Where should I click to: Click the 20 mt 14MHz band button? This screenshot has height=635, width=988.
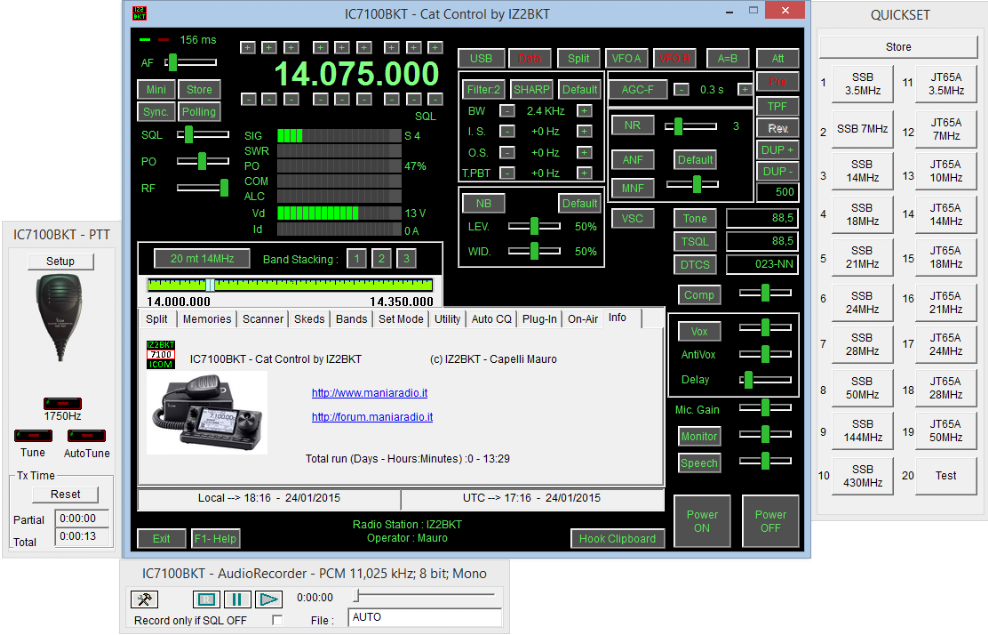(202, 259)
